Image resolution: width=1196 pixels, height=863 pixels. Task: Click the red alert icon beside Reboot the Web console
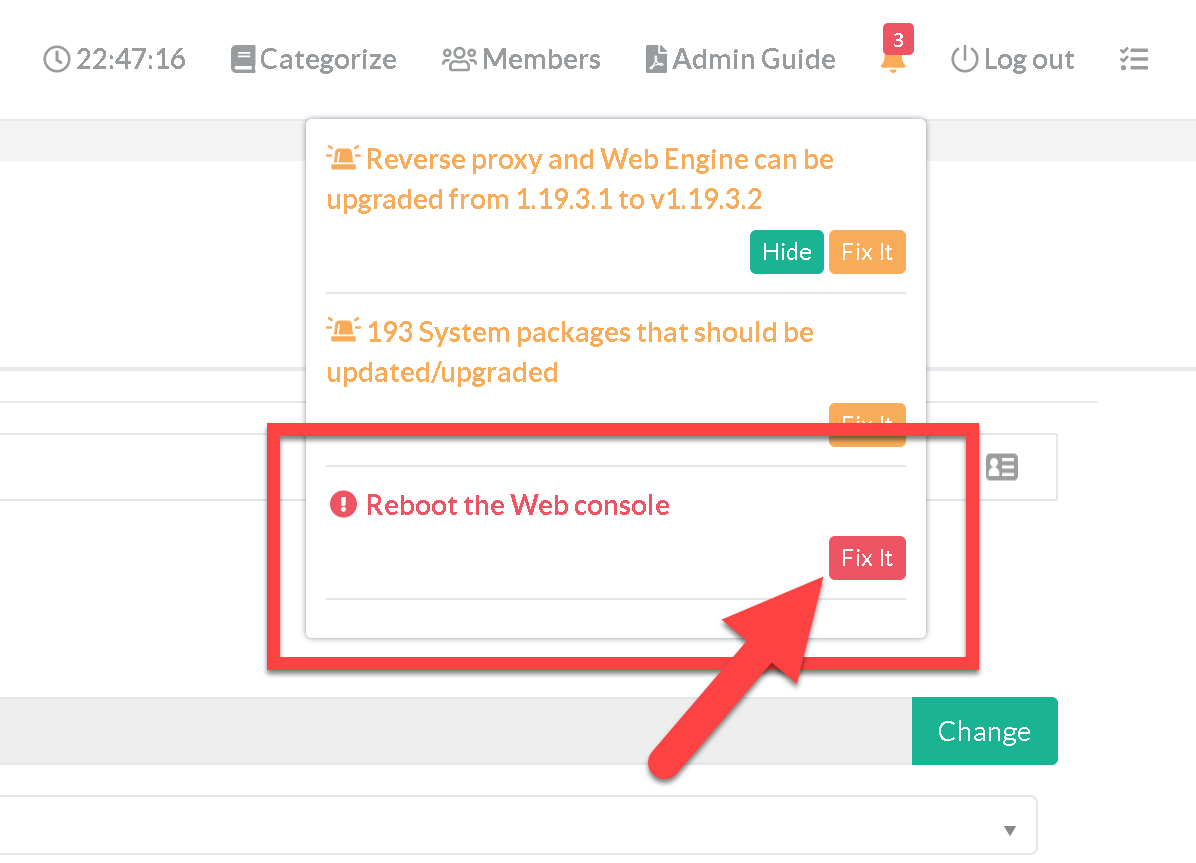coord(343,505)
